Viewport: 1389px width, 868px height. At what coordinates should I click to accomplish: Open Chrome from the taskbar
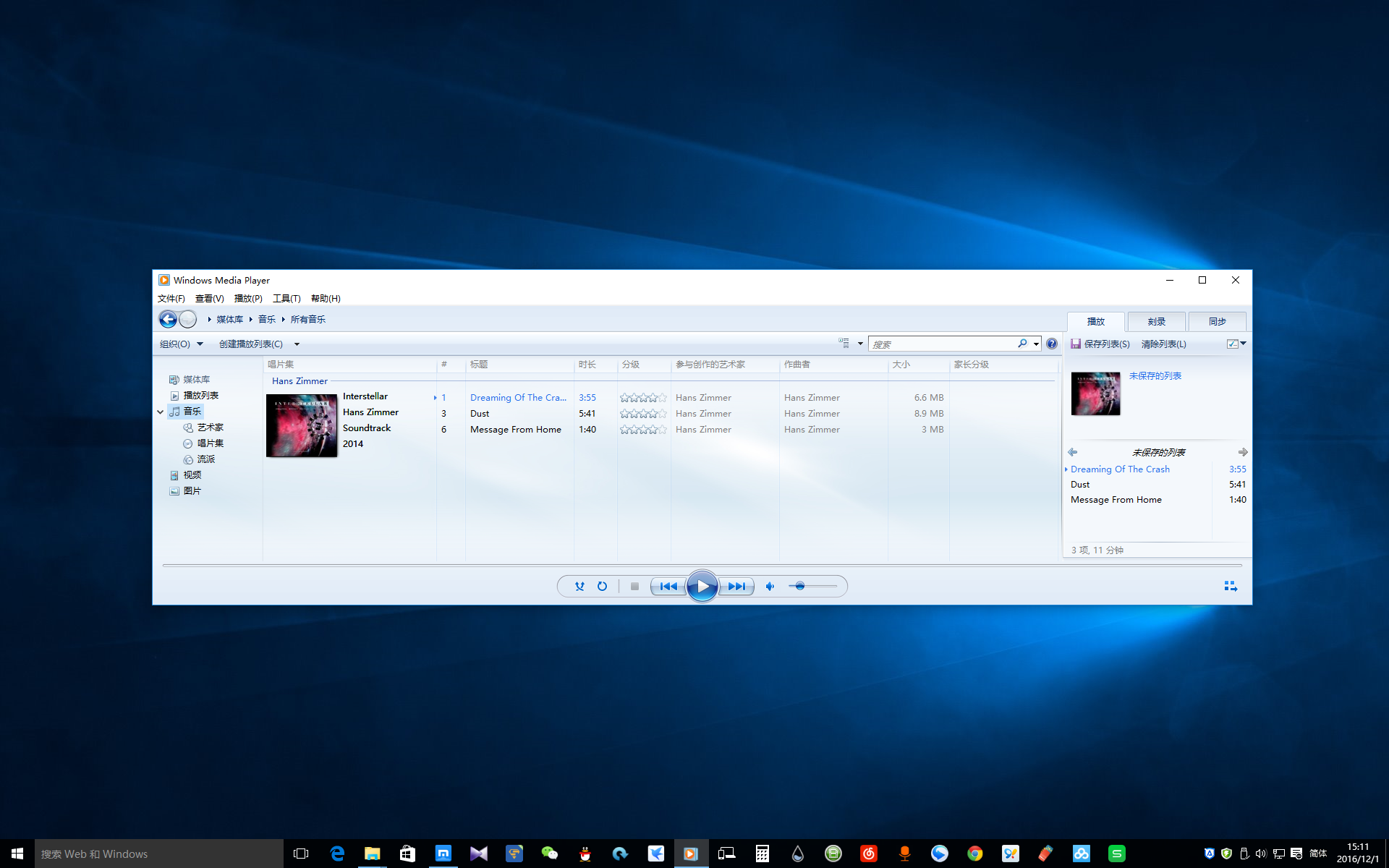point(974,854)
